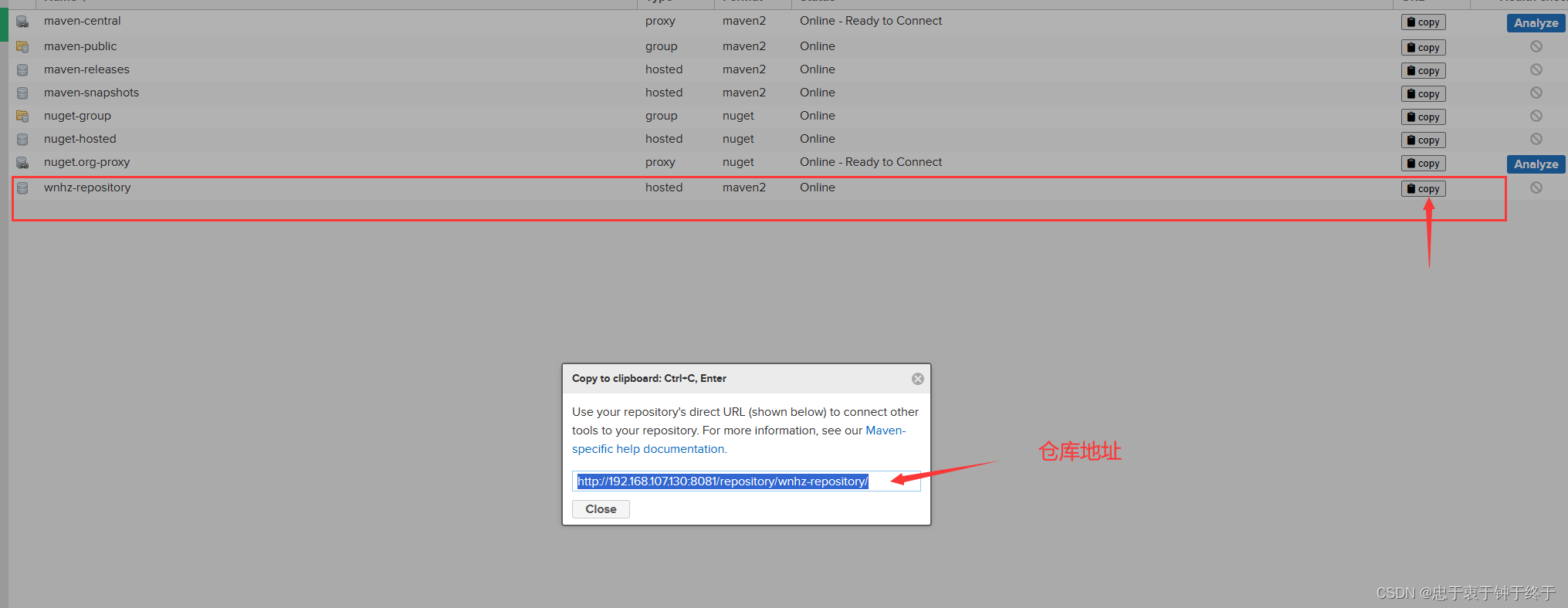Select the maven-releases repository name
Image resolution: width=1568 pixels, height=608 pixels.
click(x=86, y=69)
